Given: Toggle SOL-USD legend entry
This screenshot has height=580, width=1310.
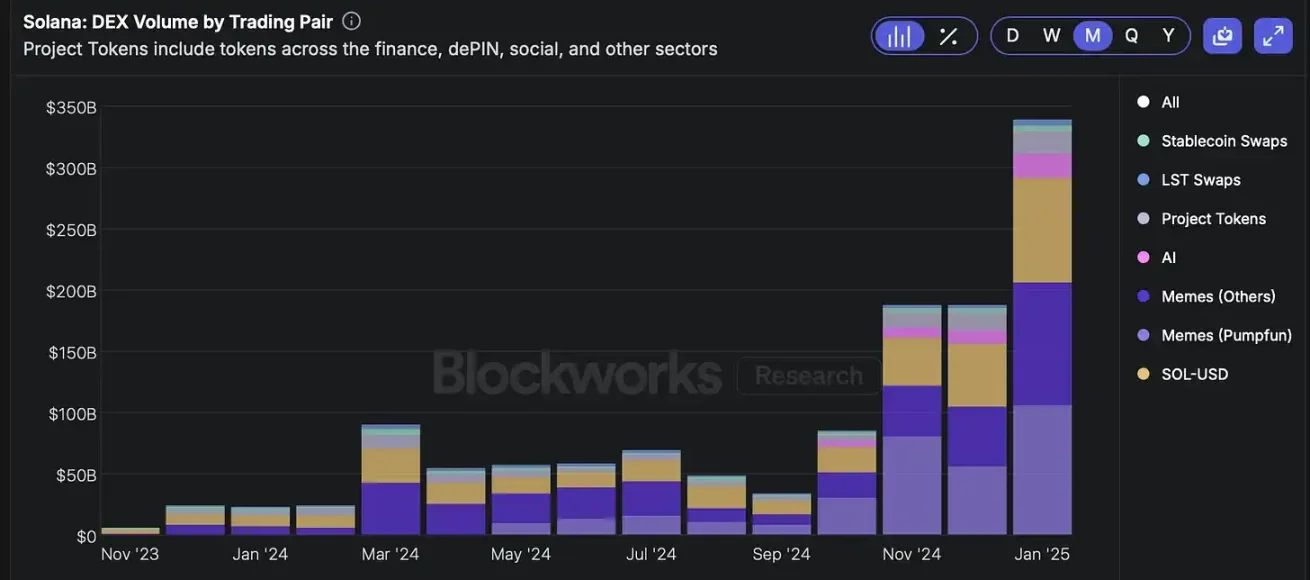Looking at the screenshot, I should tap(1194, 374).
